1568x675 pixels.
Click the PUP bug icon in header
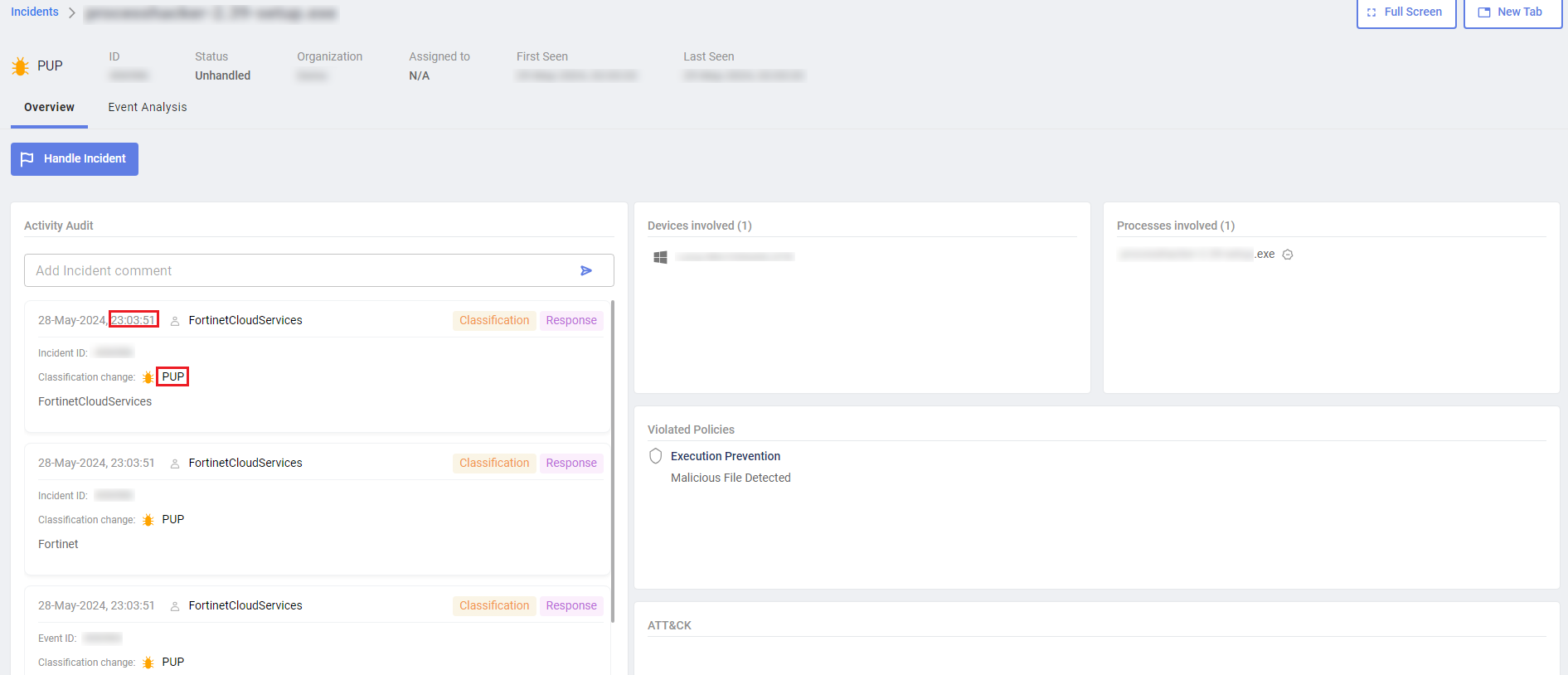(x=21, y=66)
